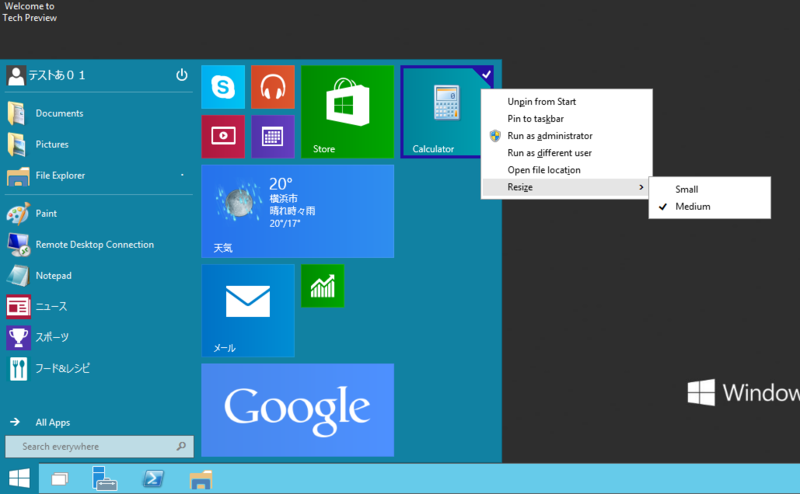This screenshot has width=800, height=494.
Task: Open Task View on the taskbar
Action: [60, 479]
